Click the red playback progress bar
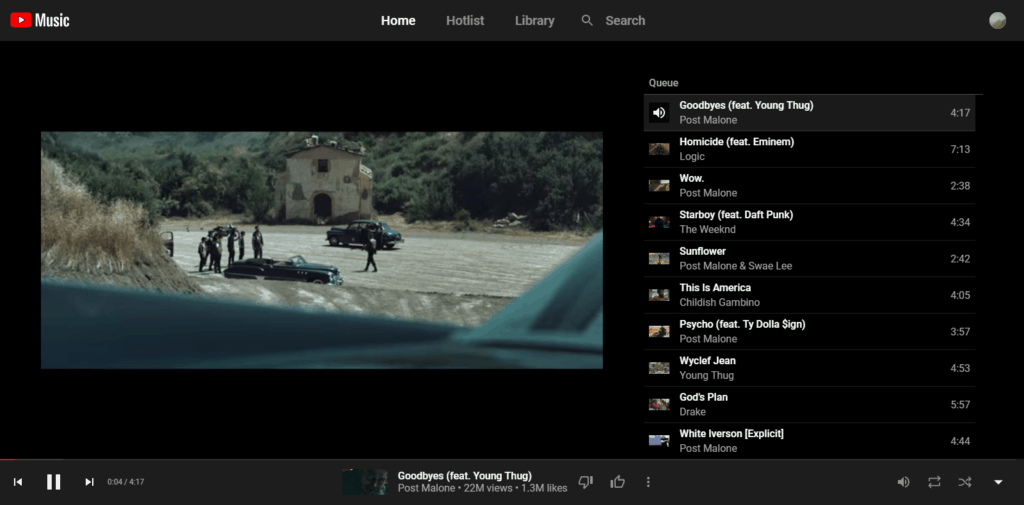 (7, 459)
